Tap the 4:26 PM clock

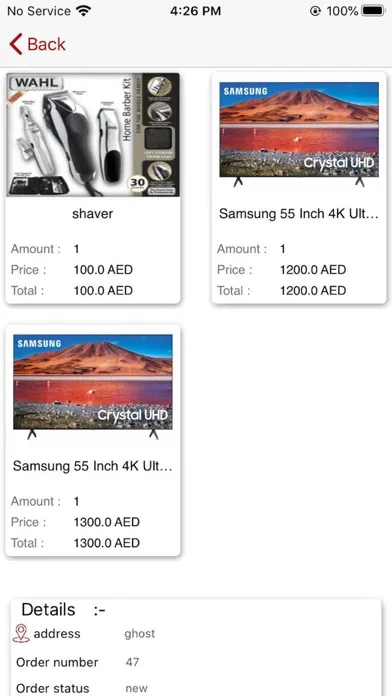coord(195,11)
